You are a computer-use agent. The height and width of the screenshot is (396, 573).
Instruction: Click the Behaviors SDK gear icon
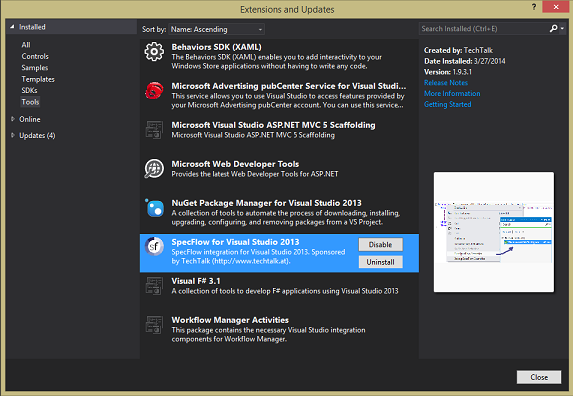tap(154, 52)
